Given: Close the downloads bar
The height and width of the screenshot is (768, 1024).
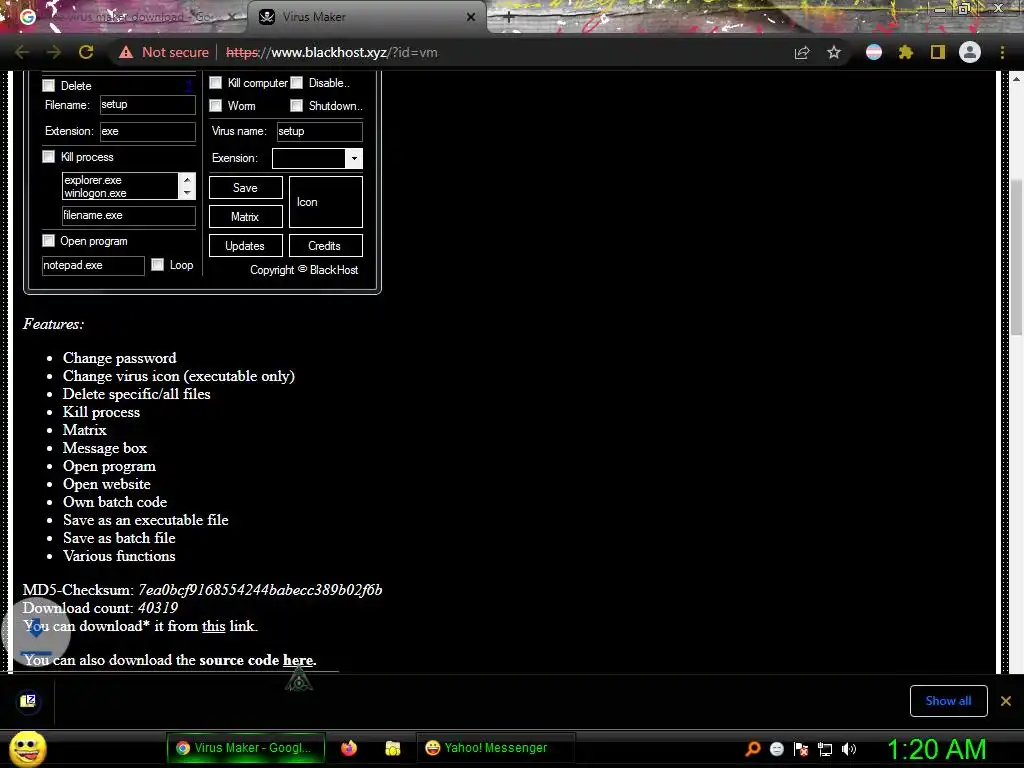Looking at the screenshot, I should (x=1006, y=701).
